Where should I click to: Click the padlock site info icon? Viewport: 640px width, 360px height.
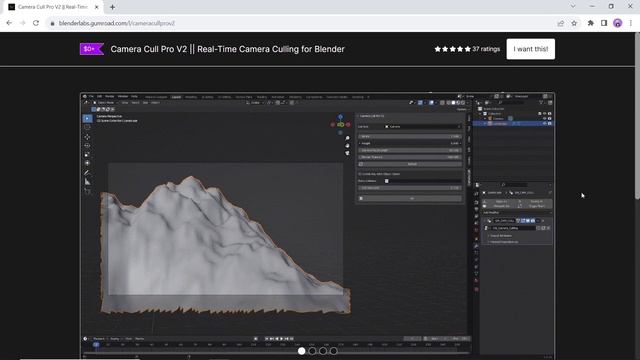point(52,23)
